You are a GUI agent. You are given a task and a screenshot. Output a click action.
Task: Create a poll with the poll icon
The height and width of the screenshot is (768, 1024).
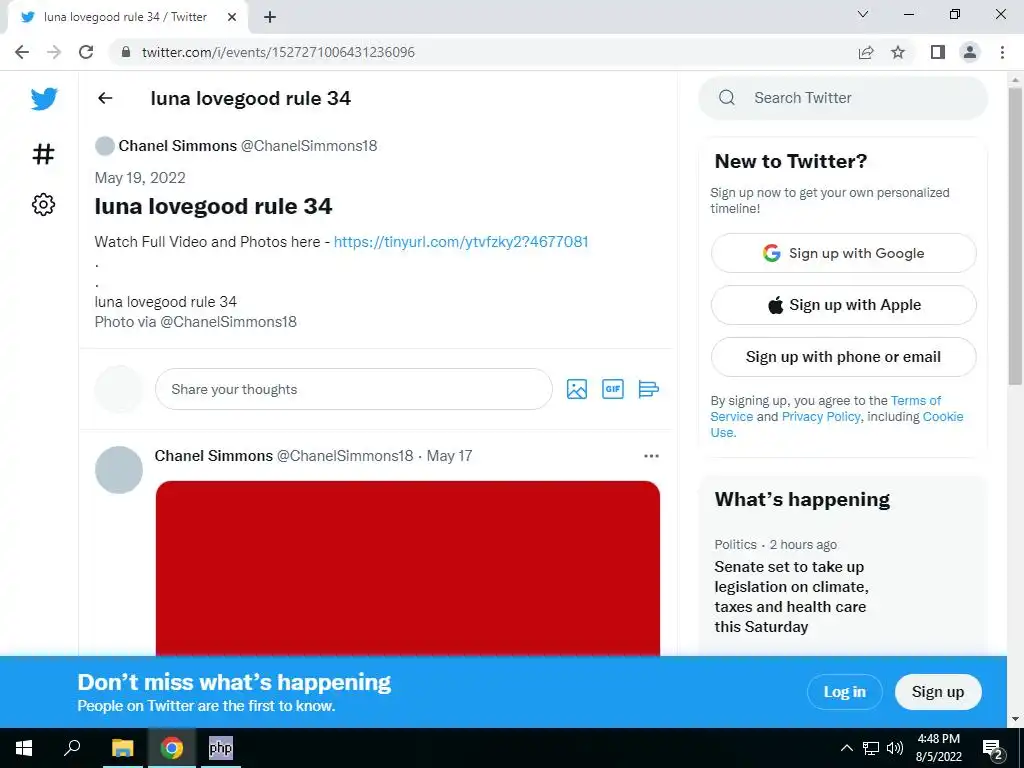point(648,389)
